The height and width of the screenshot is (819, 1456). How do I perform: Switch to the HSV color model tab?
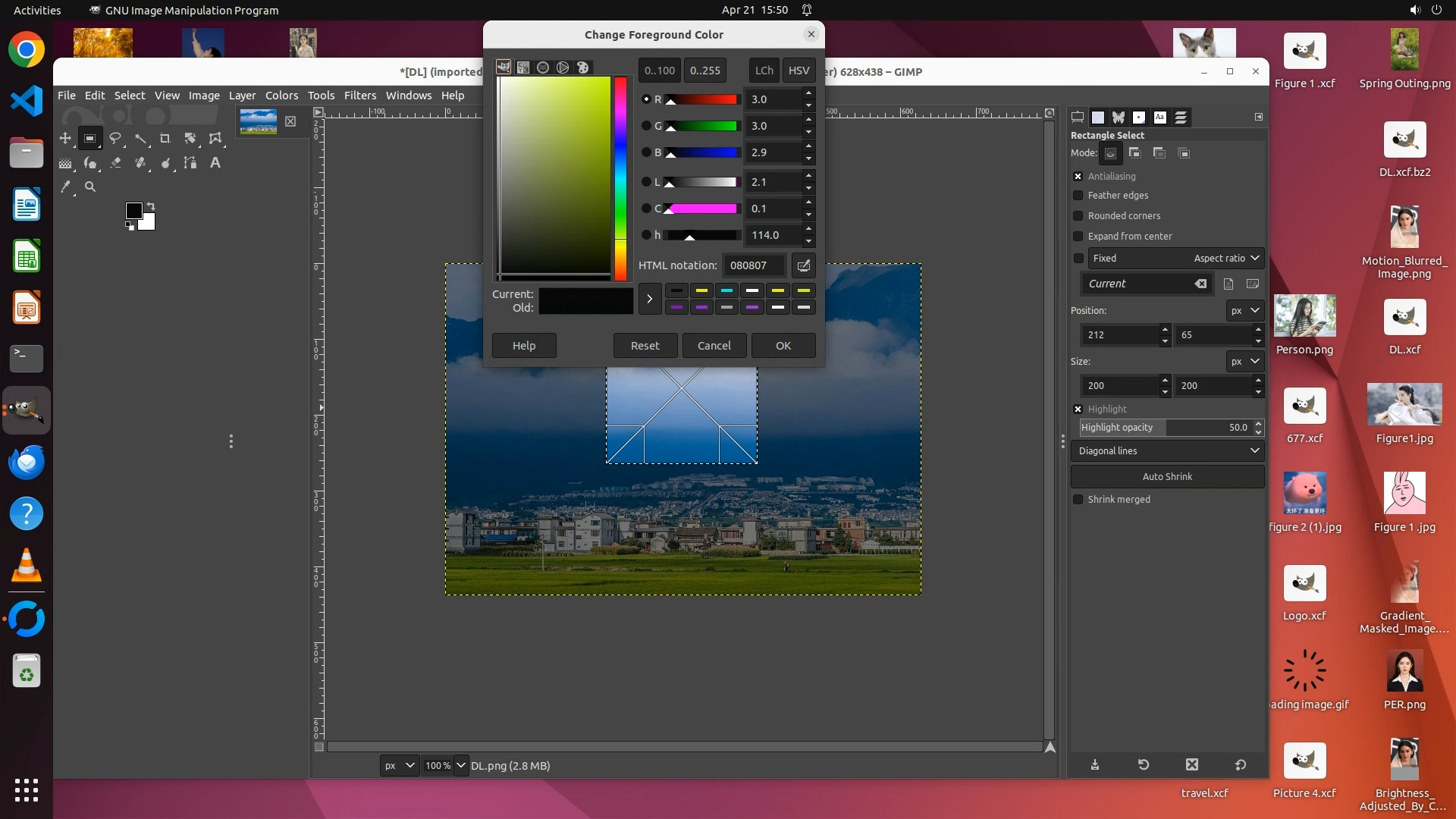point(799,71)
